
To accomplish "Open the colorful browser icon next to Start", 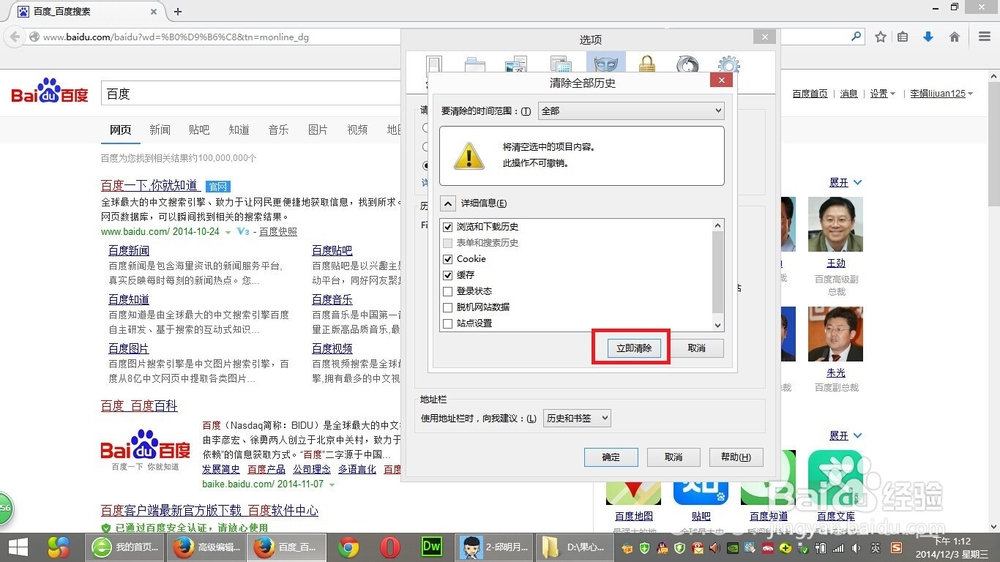I will click(59, 547).
